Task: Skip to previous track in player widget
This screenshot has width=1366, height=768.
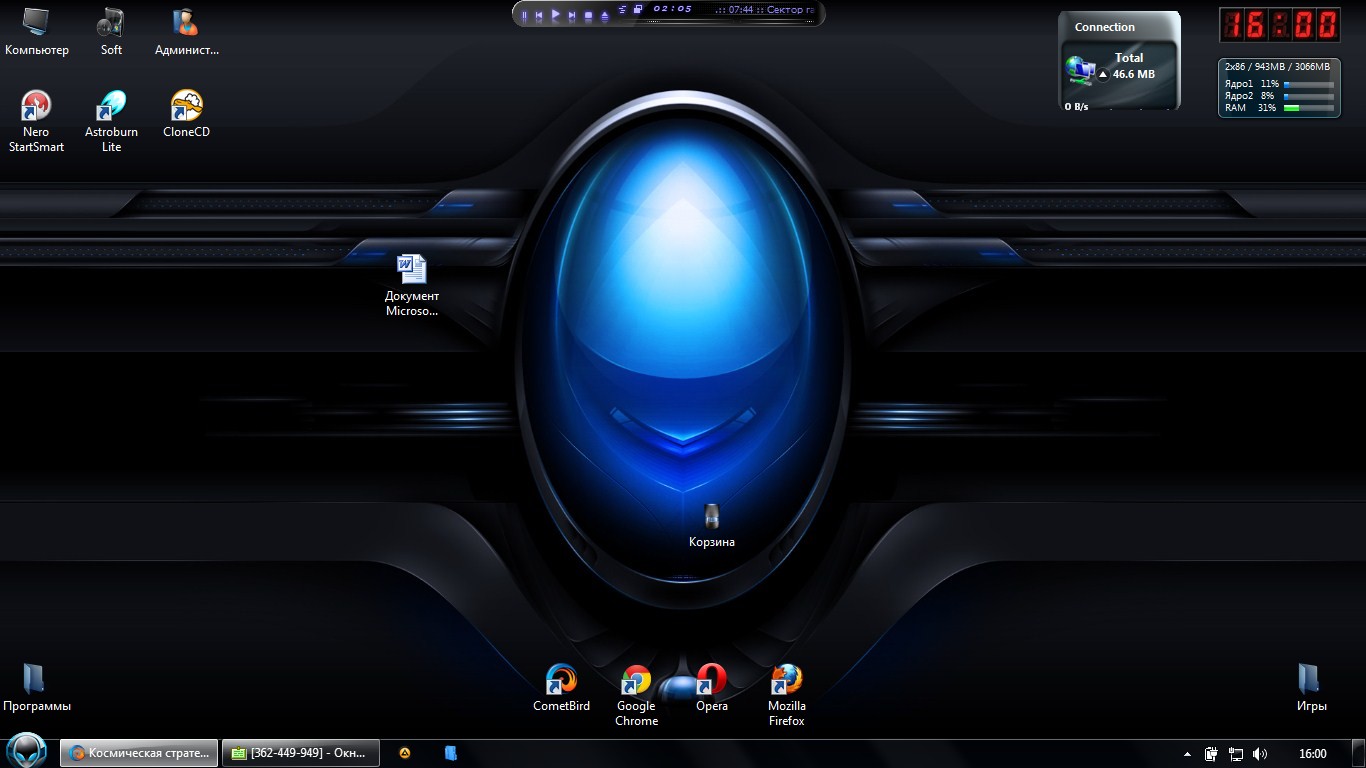Action: (x=539, y=15)
